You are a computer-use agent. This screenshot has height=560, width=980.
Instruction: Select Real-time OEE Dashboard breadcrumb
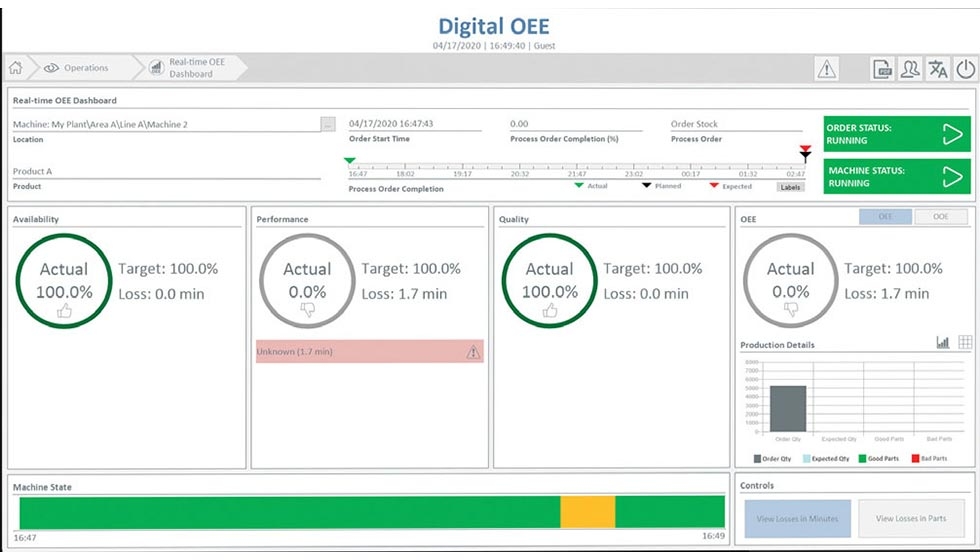(190, 68)
